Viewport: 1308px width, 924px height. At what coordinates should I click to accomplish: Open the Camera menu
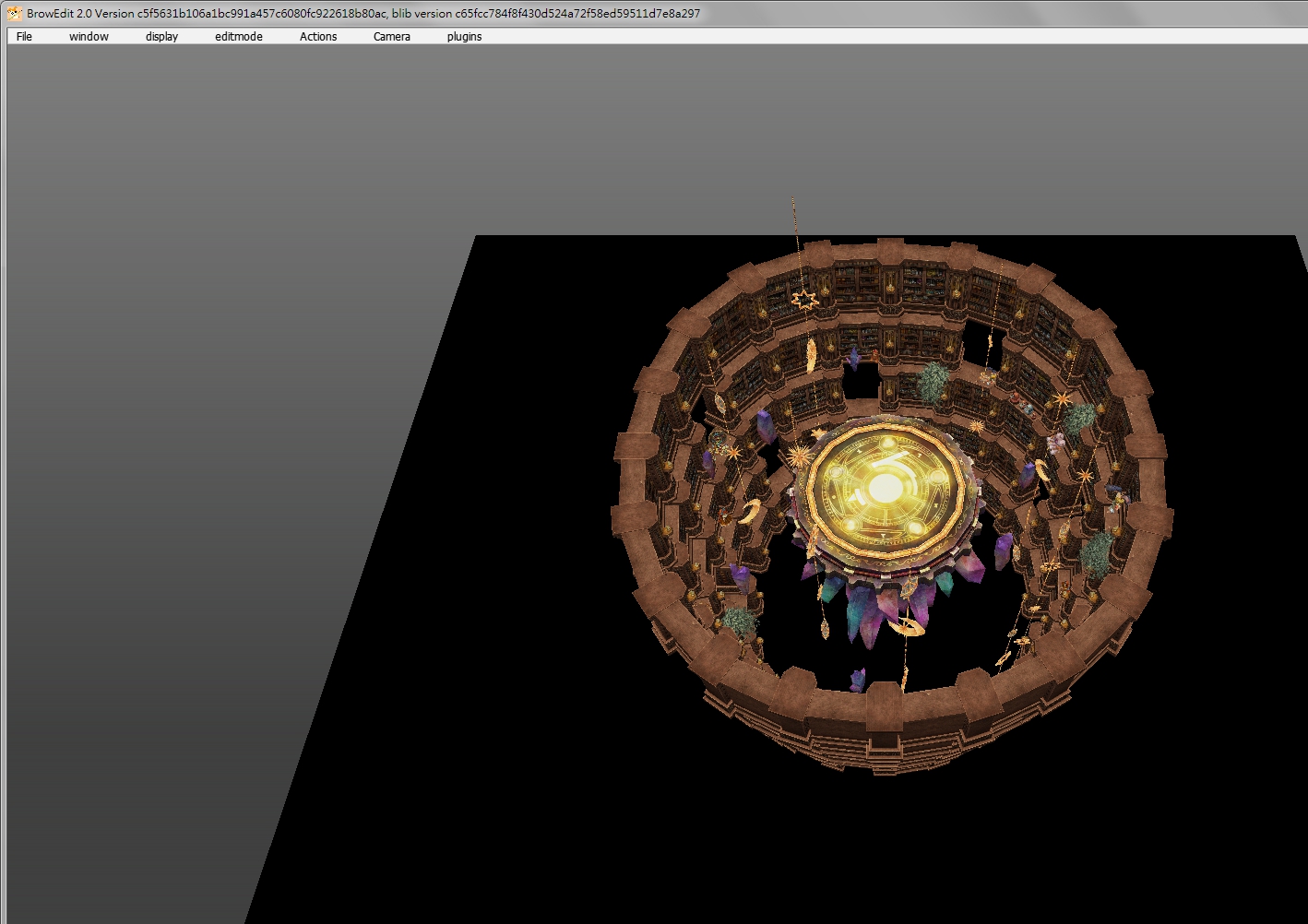[392, 37]
